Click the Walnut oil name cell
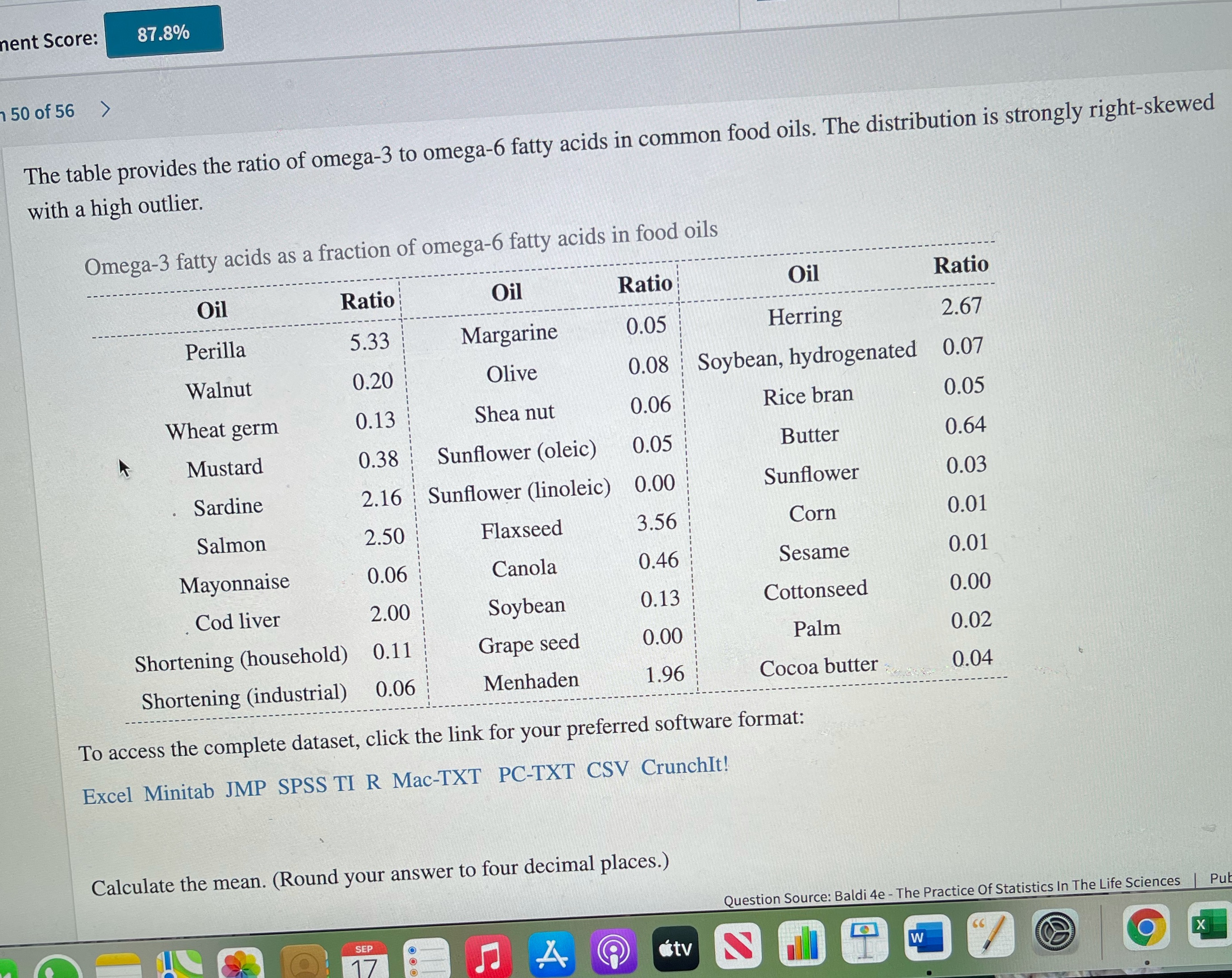The height and width of the screenshot is (978, 1232). pyautogui.click(x=218, y=390)
